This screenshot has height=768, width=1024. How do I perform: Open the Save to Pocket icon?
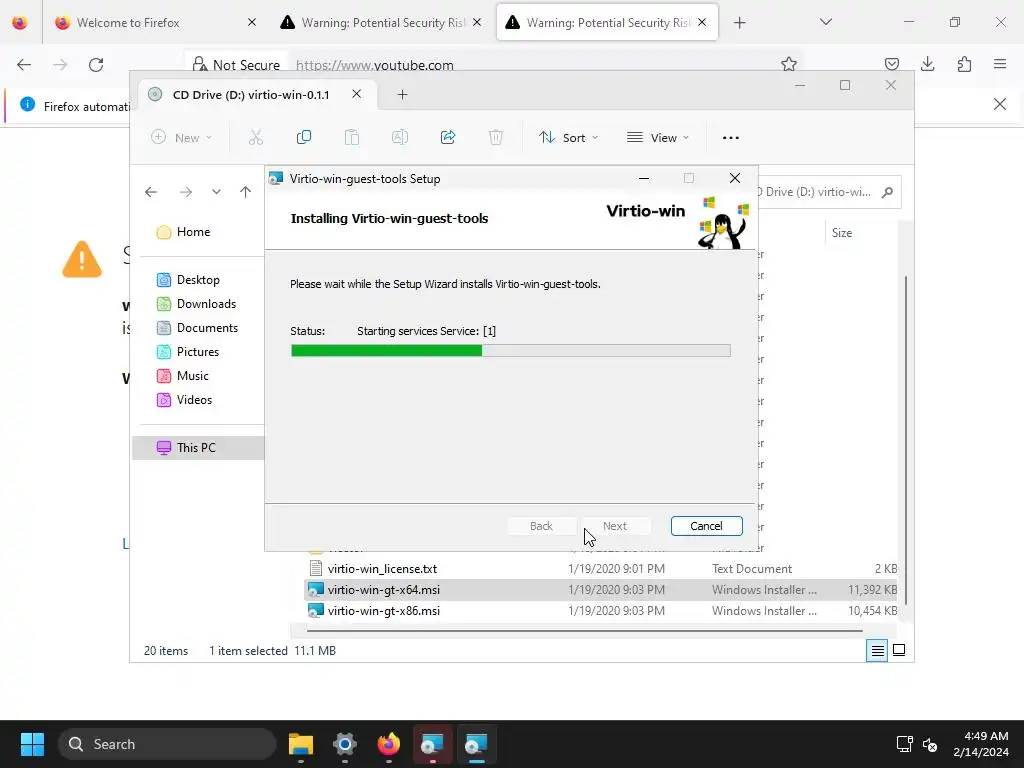coord(891,64)
